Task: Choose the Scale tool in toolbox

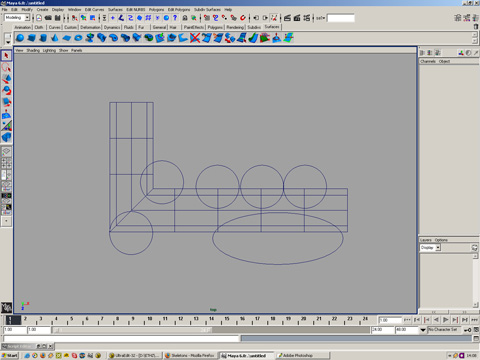Action: [6, 102]
